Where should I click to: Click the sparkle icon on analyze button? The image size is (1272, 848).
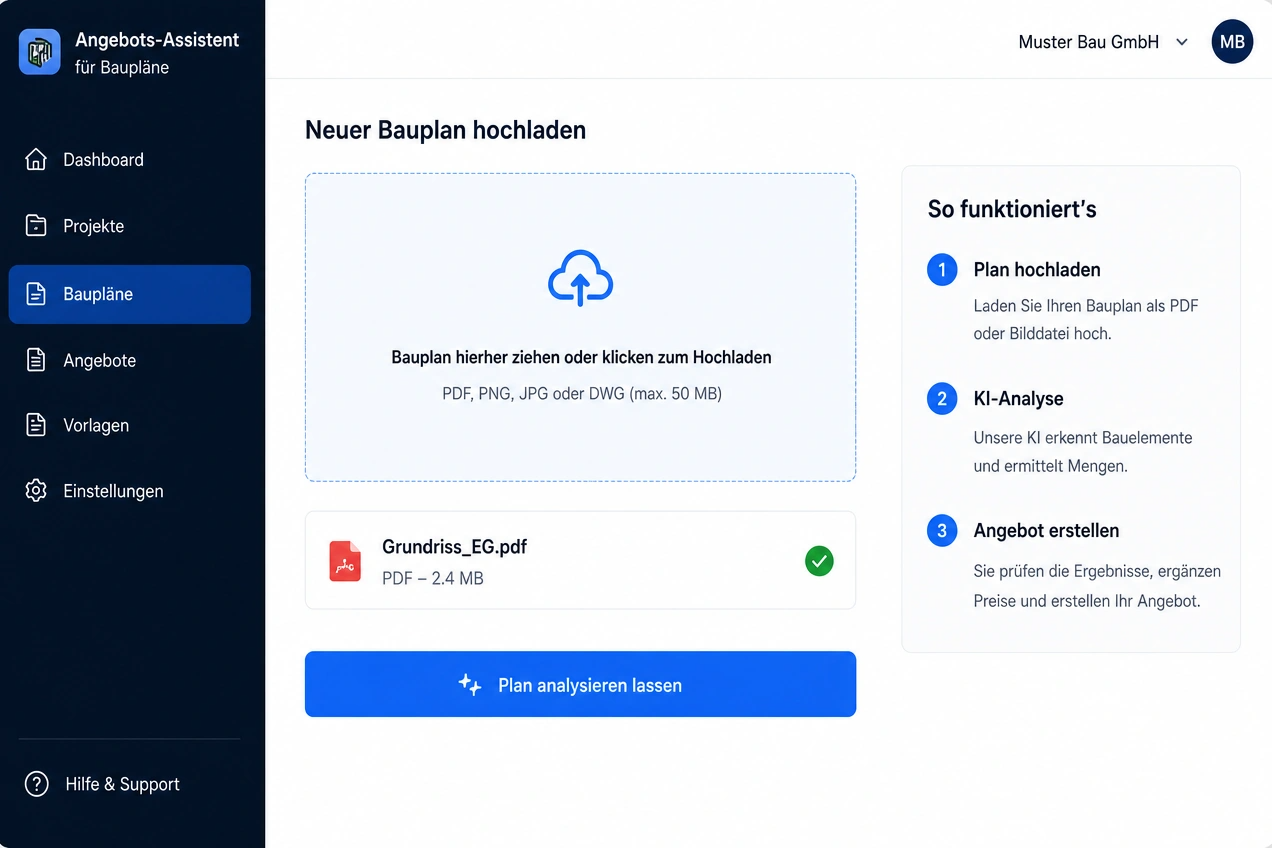[x=470, y=685]
